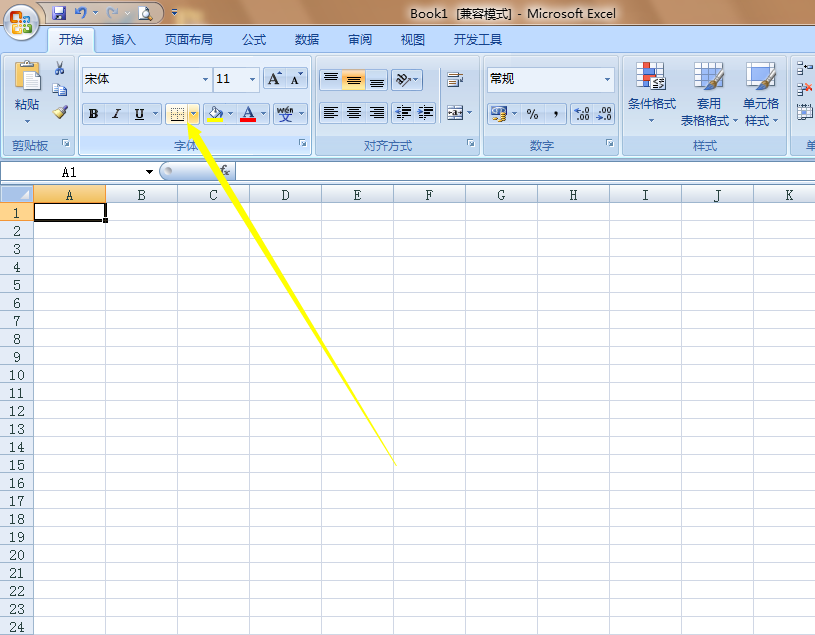Screen dimensions: 815x635
Task: Expand the borders dropdown arrow
Action: click(193, 114)
